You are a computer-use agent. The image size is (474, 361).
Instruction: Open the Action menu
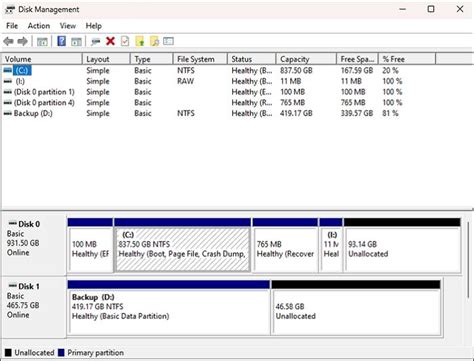pyautogui.click(x=39, y=26)
